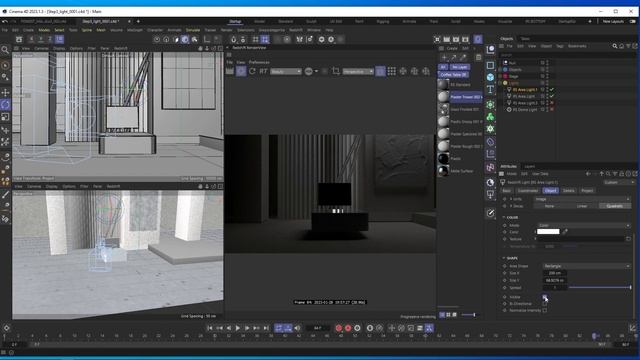The width and height of the screenshot is (640, 360).
Task: Select Quadratic decay option
Action: coord(614,206)
